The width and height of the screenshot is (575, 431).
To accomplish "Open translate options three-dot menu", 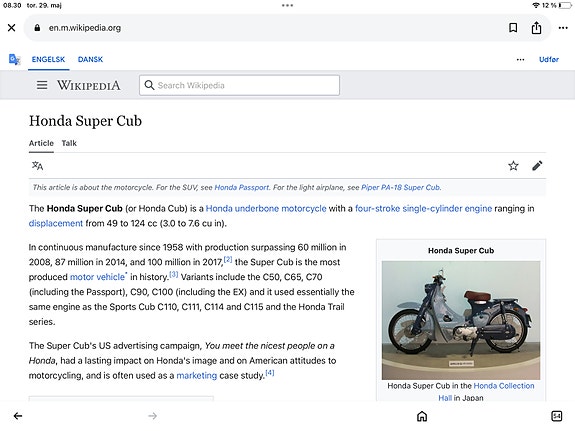I will (x=520, y=59).
